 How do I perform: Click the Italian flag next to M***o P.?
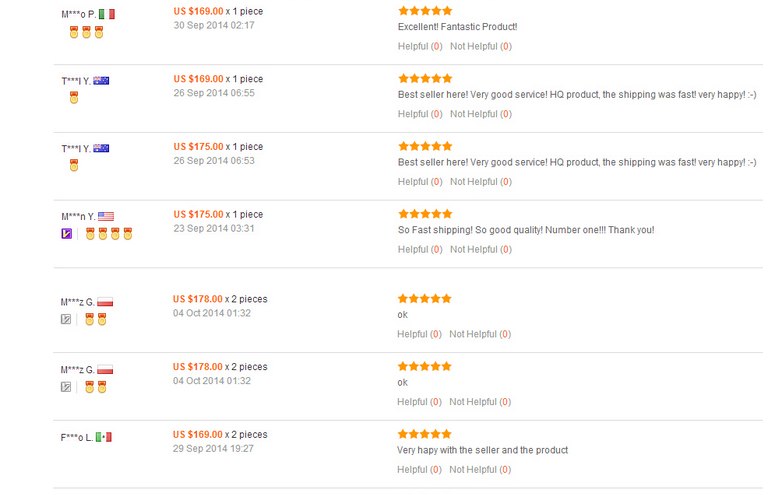(107, 14)
